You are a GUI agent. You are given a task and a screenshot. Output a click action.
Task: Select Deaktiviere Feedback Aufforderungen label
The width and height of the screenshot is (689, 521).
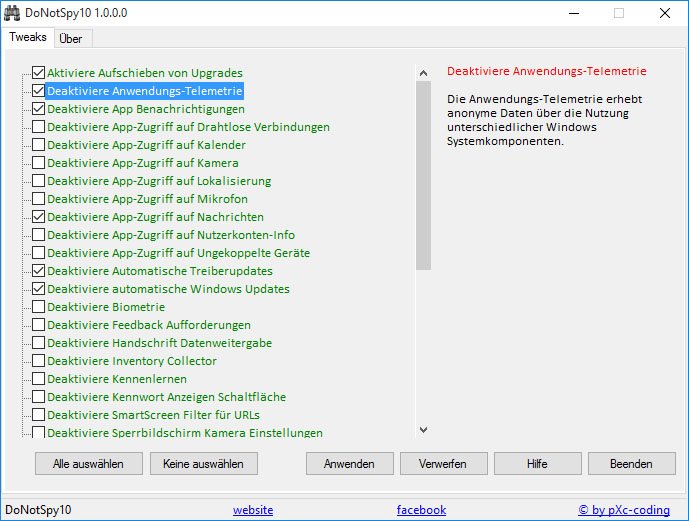point(149,325)
